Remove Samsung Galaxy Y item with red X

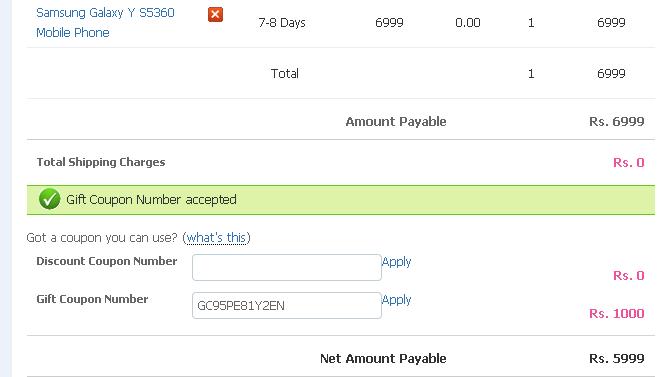click(215, 14)
